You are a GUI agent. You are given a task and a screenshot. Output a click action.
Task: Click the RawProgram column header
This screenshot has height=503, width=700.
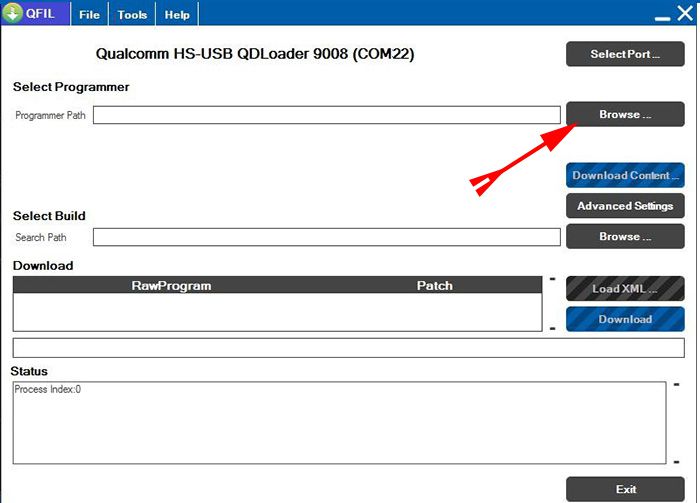point(171,286)
